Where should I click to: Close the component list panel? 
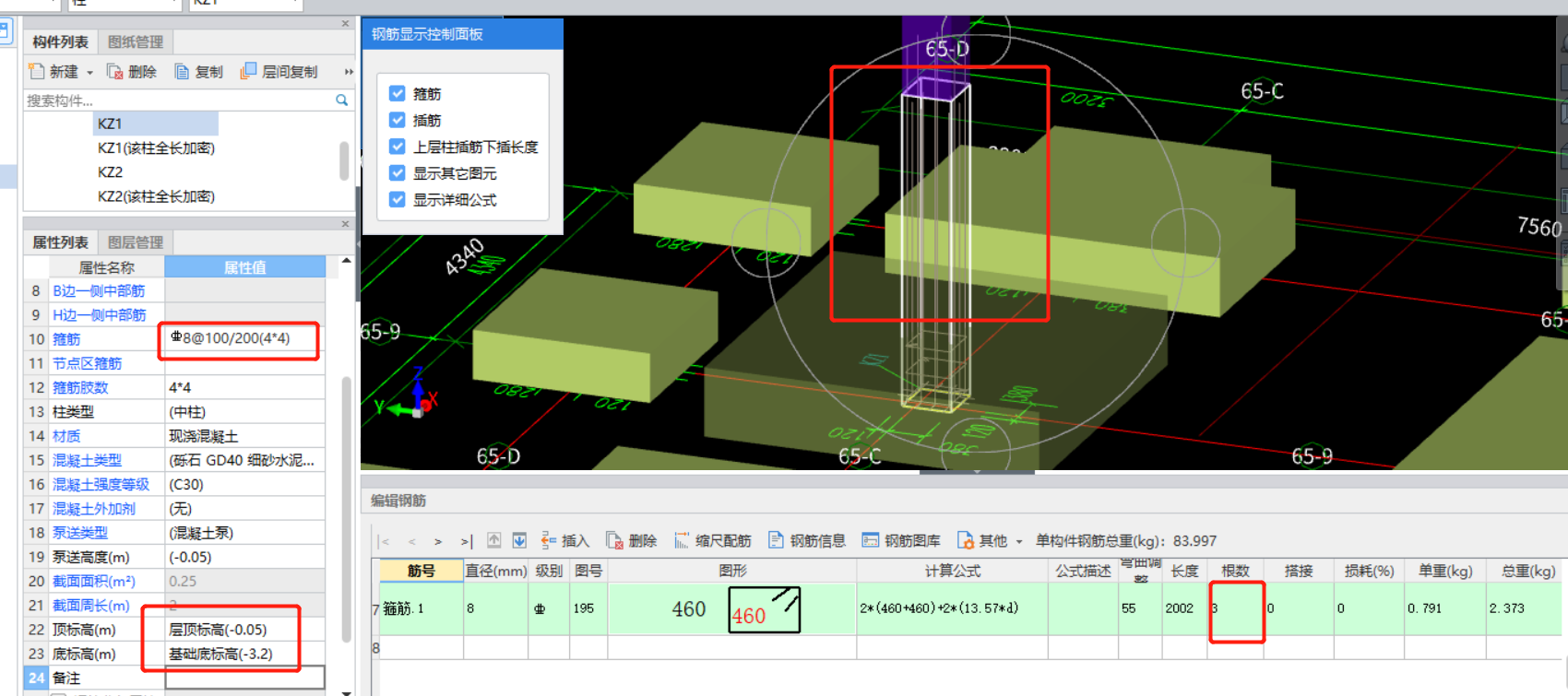point(345,23)
